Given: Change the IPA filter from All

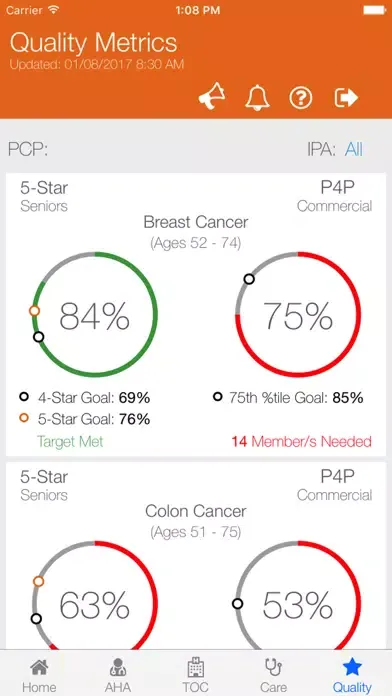Looking at the screenshot, I should pyautogui.click(x=354, y=149).
